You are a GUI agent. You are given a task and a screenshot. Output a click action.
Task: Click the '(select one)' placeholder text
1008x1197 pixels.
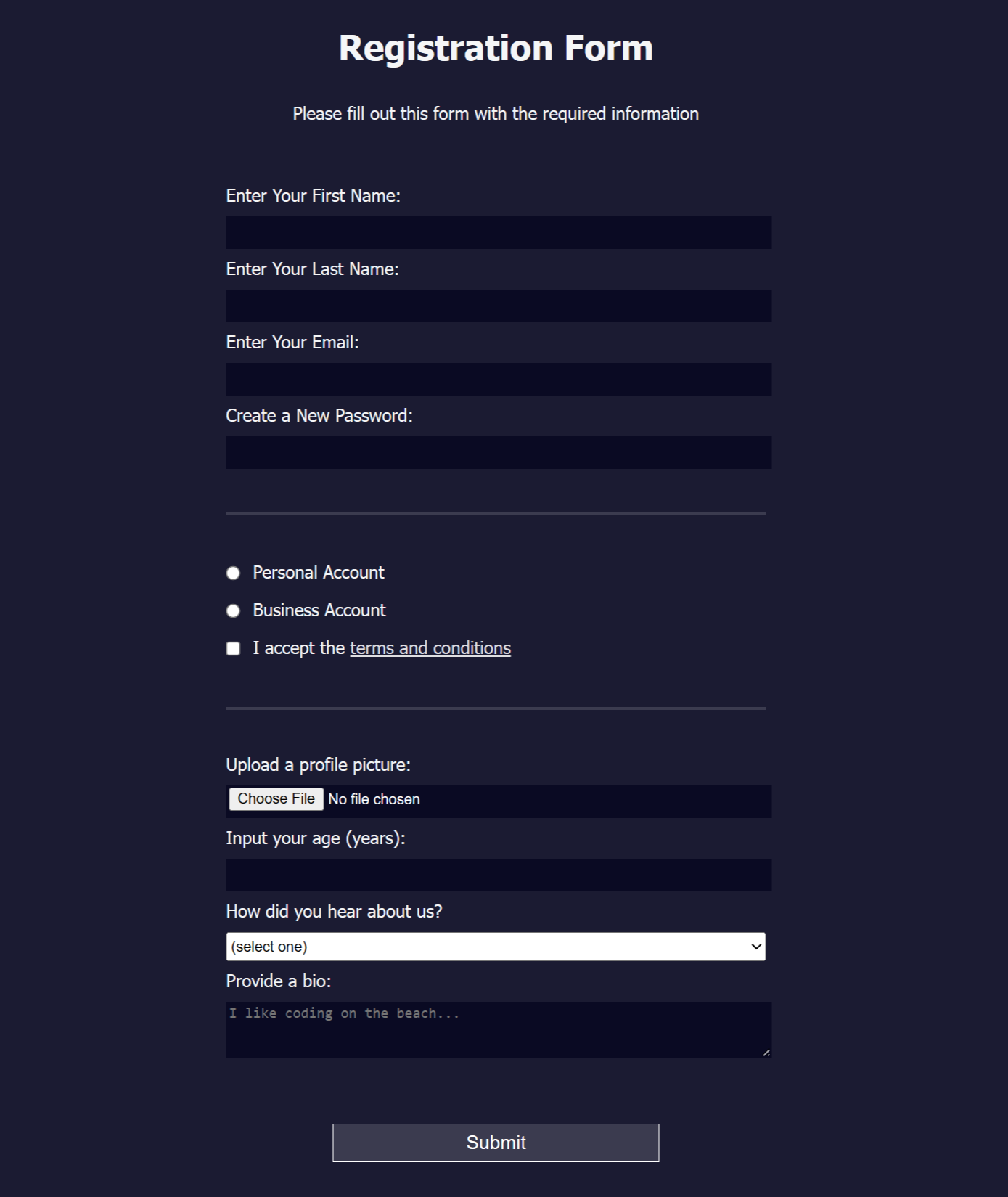click(x=269, y=947)
